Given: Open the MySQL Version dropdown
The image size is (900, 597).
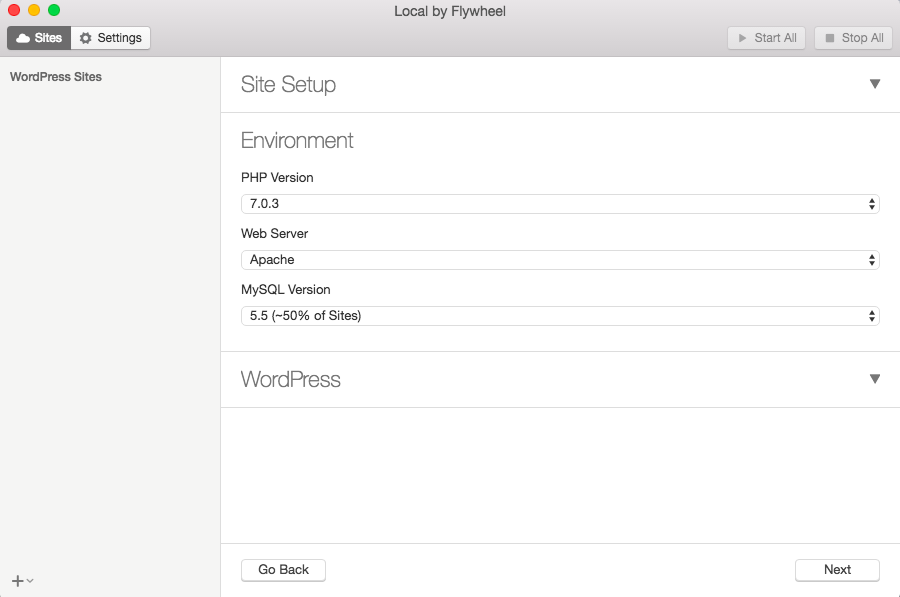Looking at the screenshot, I should tap(560, 316).
